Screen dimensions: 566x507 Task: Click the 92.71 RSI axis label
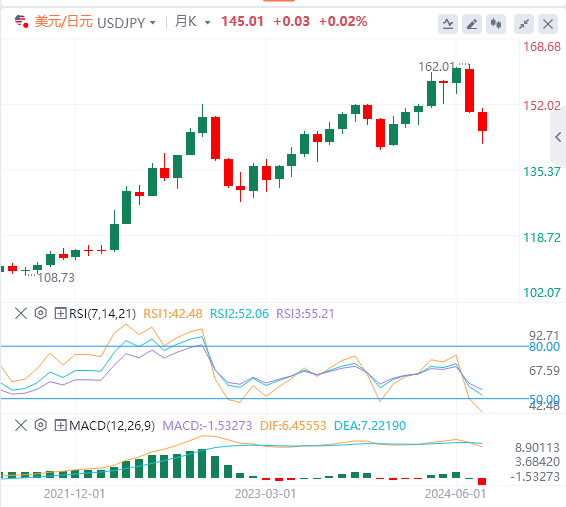(544, 335)
